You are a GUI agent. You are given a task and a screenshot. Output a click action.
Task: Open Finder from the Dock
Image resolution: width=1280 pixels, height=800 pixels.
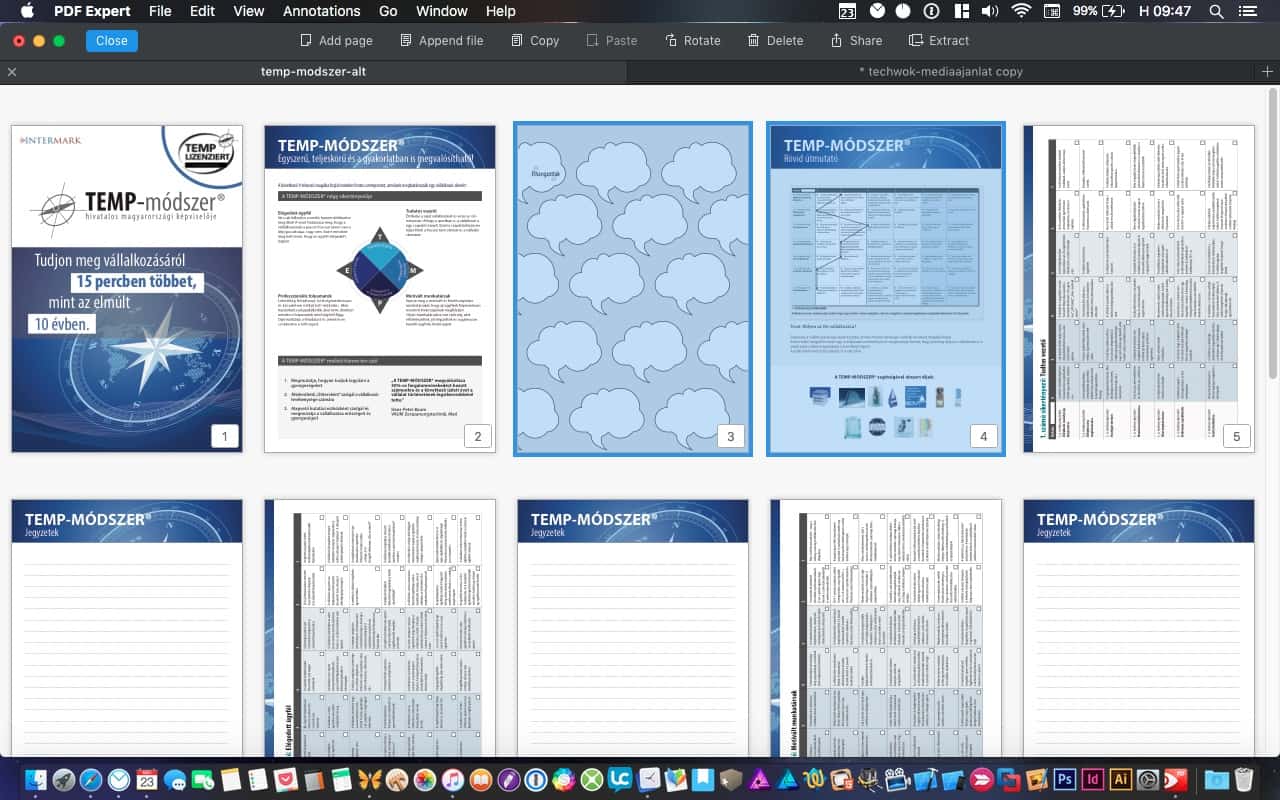click(36, 779)
